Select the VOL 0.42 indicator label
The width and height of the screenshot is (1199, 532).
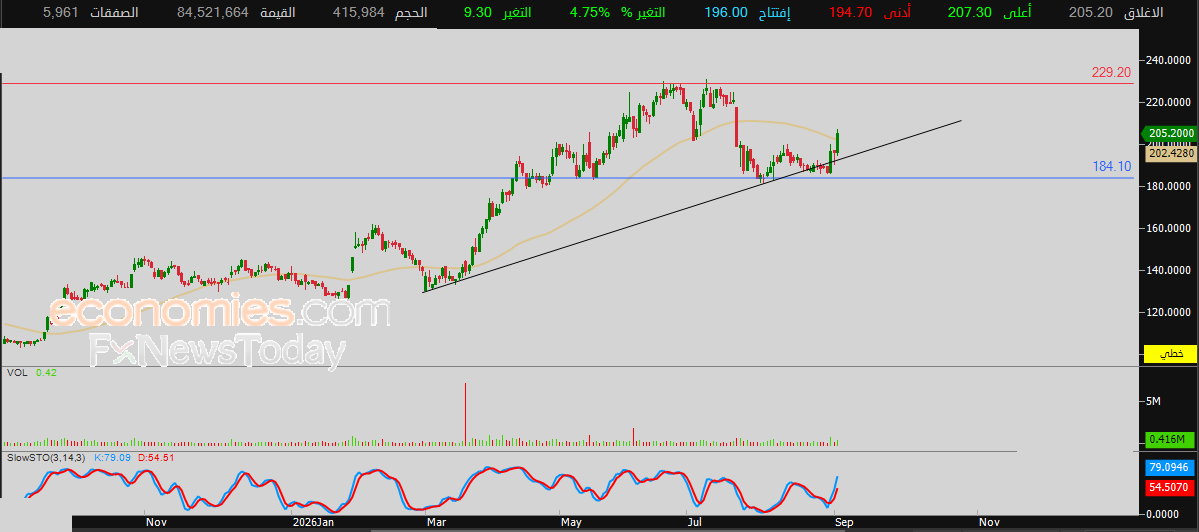31,372
